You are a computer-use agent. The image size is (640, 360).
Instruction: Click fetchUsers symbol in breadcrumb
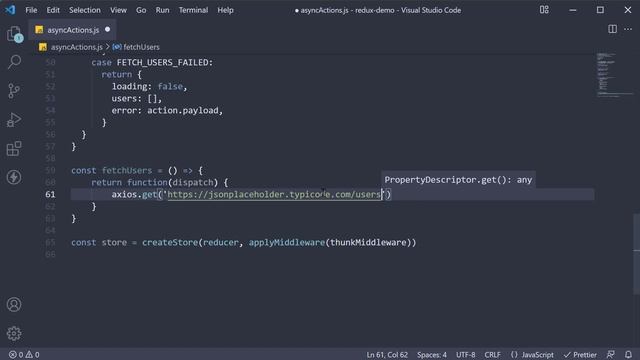click(141, 47)
